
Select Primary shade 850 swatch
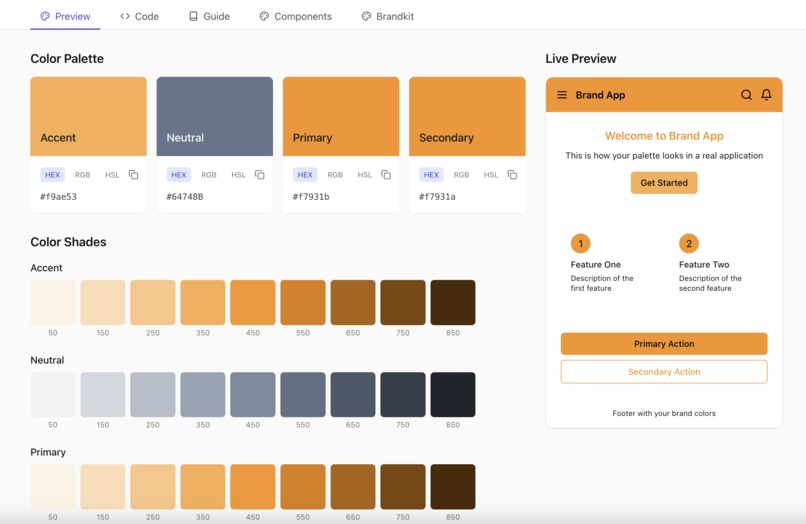click(x=453, y=486)
